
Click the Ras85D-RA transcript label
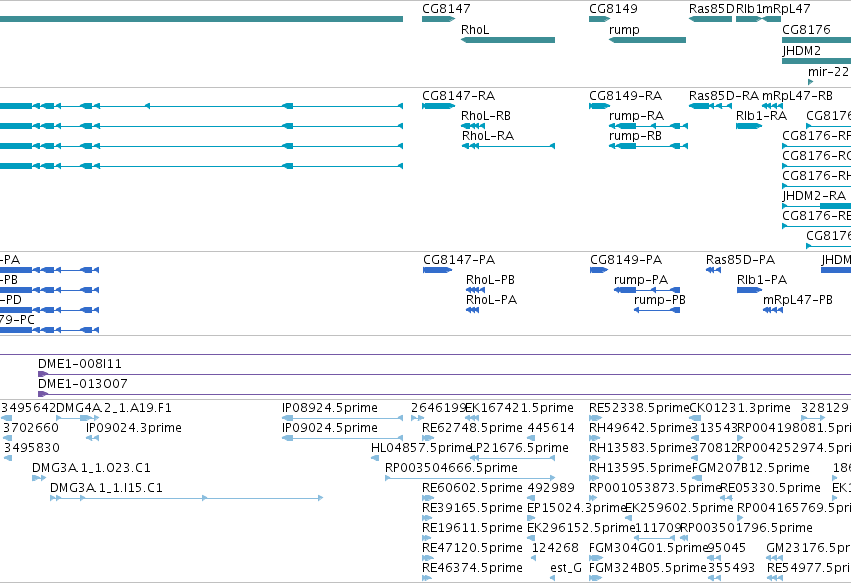click(724, 96)
